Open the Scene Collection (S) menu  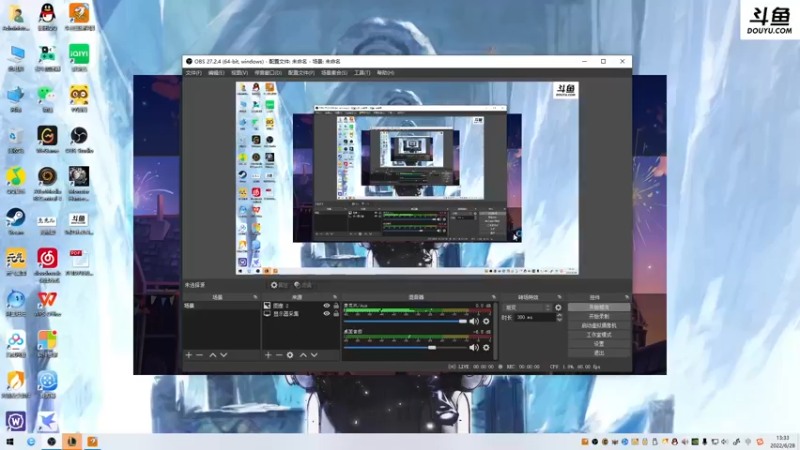334,73
